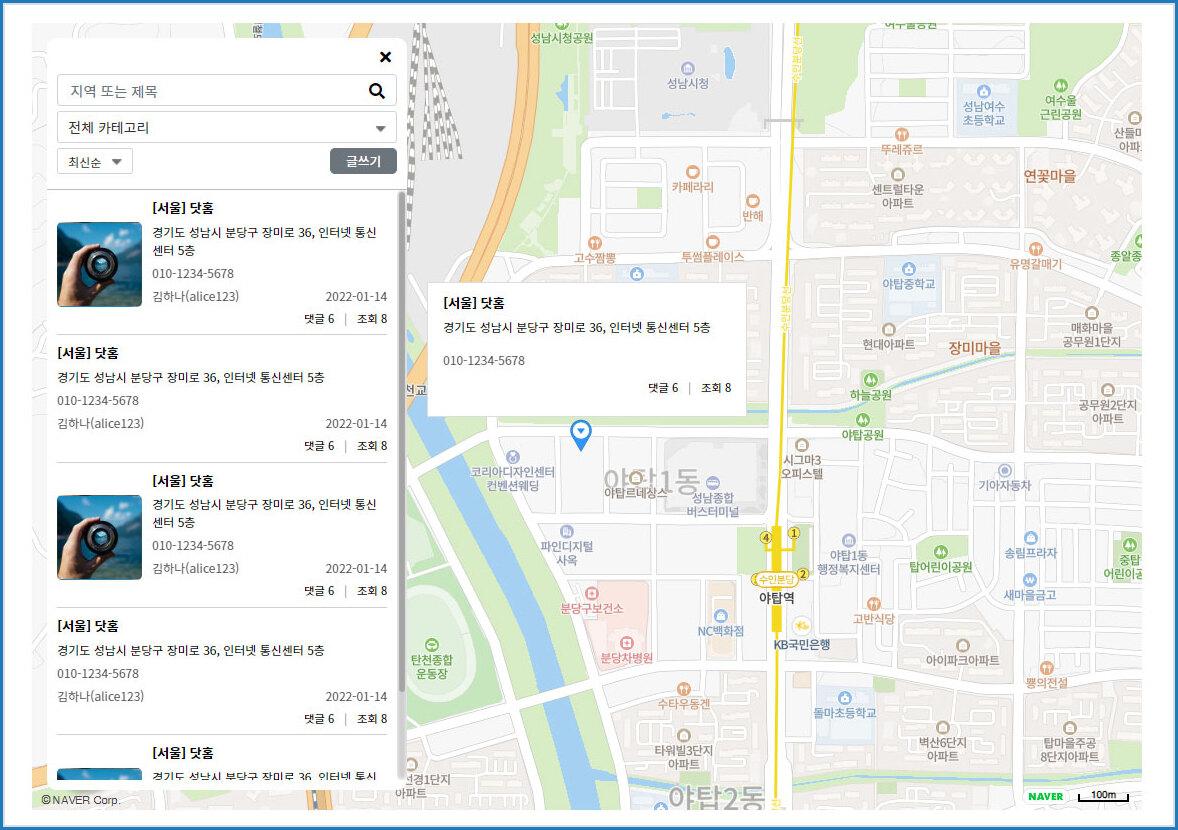Viewport: 1178px width, 830px height.
Task: Click the side list vertical scrollbar
Action: (x=402, y=440)
